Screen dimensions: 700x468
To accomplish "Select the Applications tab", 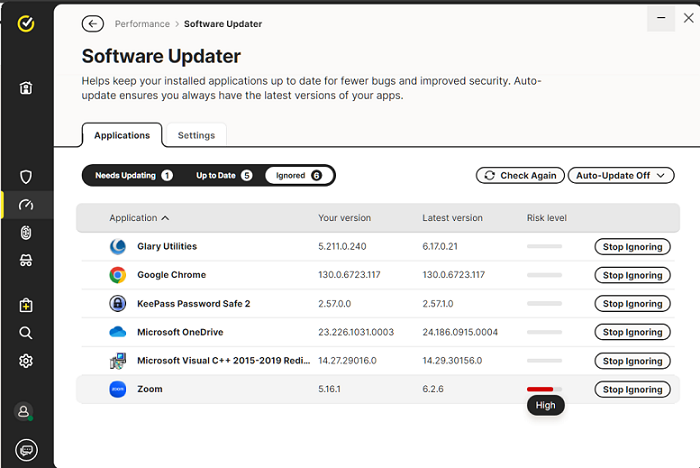I will 122,135.
